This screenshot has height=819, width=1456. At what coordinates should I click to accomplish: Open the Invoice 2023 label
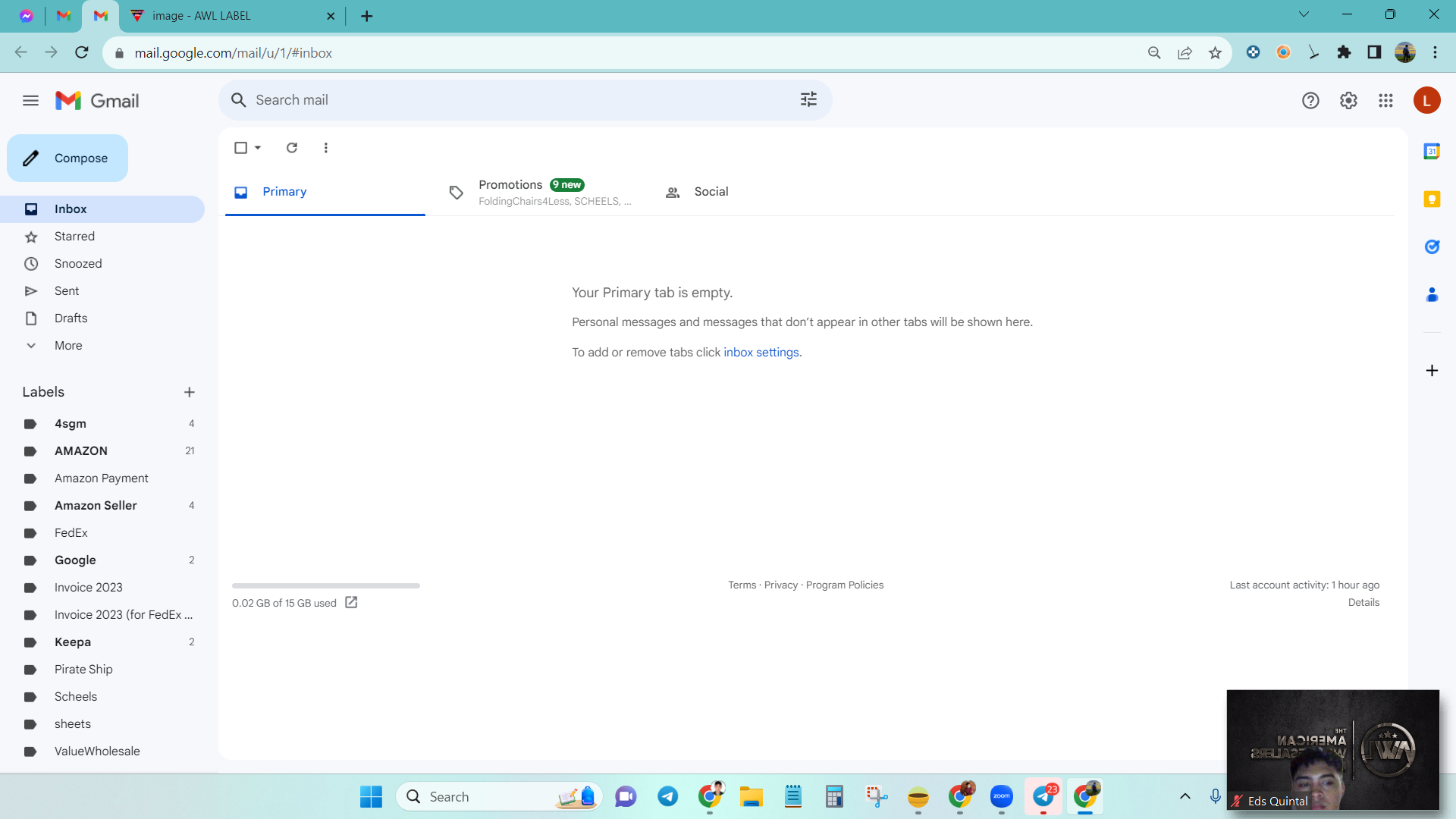(x=102, y=588)
